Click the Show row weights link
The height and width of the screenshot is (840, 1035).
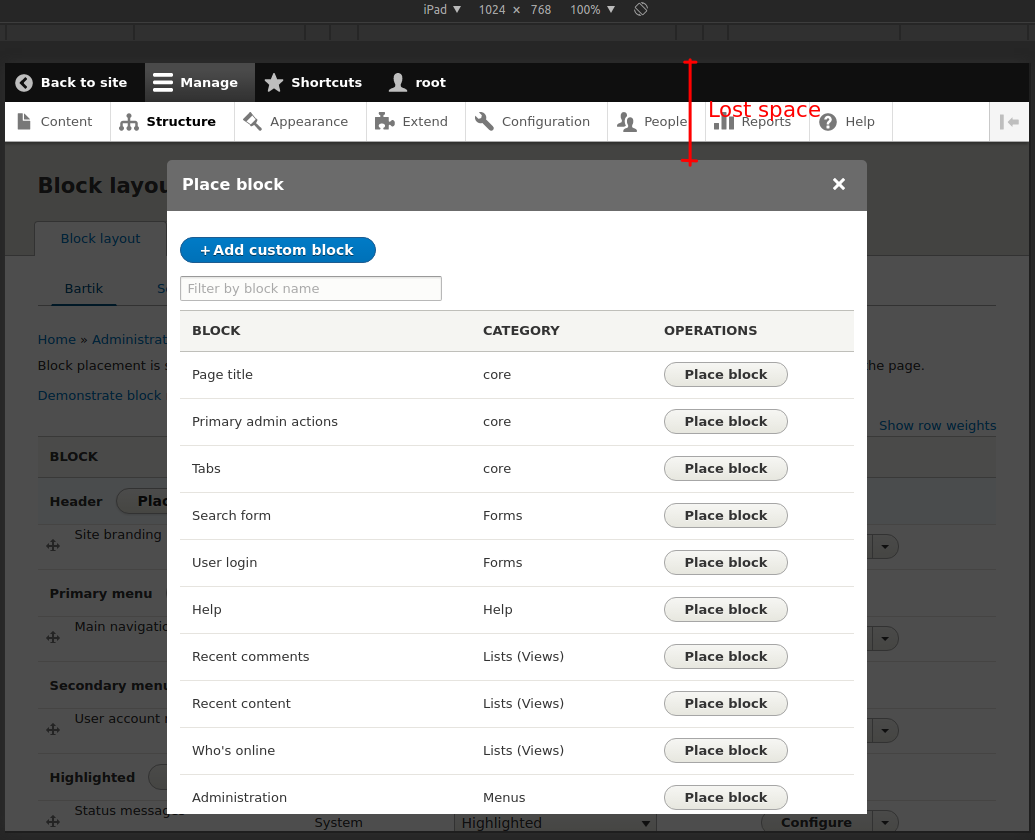[x=937, y=426]
